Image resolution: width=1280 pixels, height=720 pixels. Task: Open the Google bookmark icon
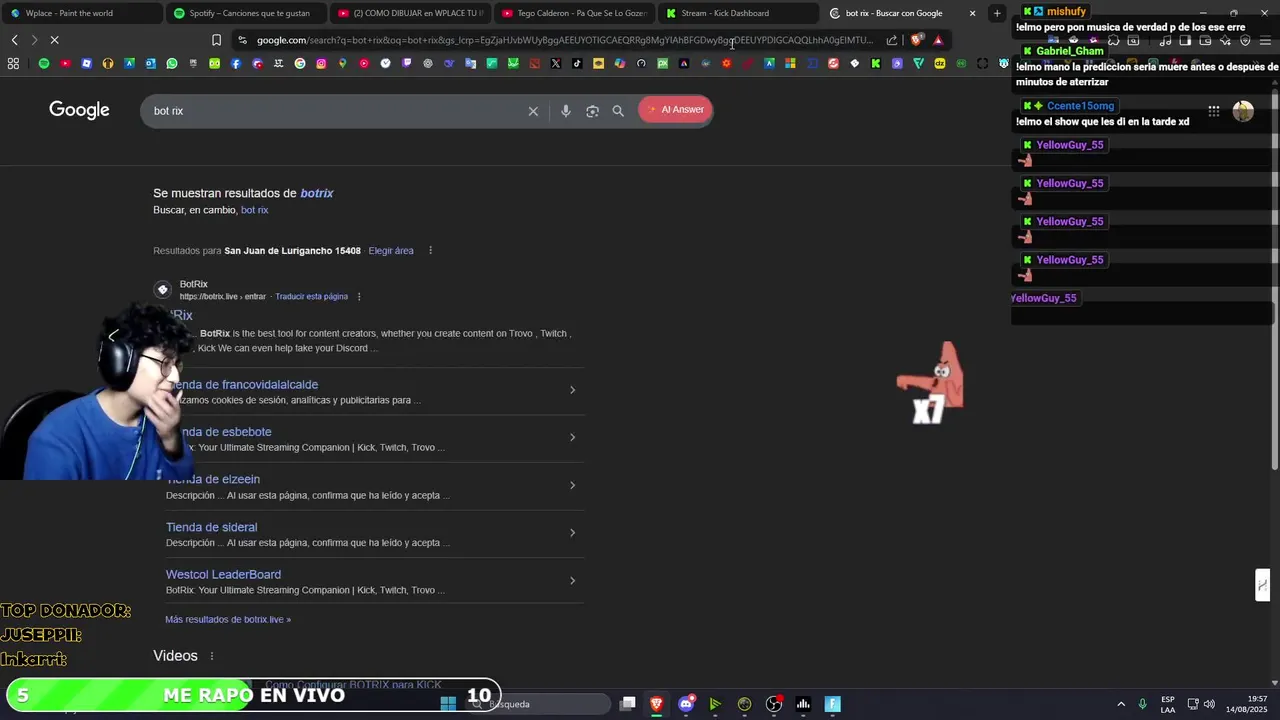pyautogui.click(x=300, y=64)
